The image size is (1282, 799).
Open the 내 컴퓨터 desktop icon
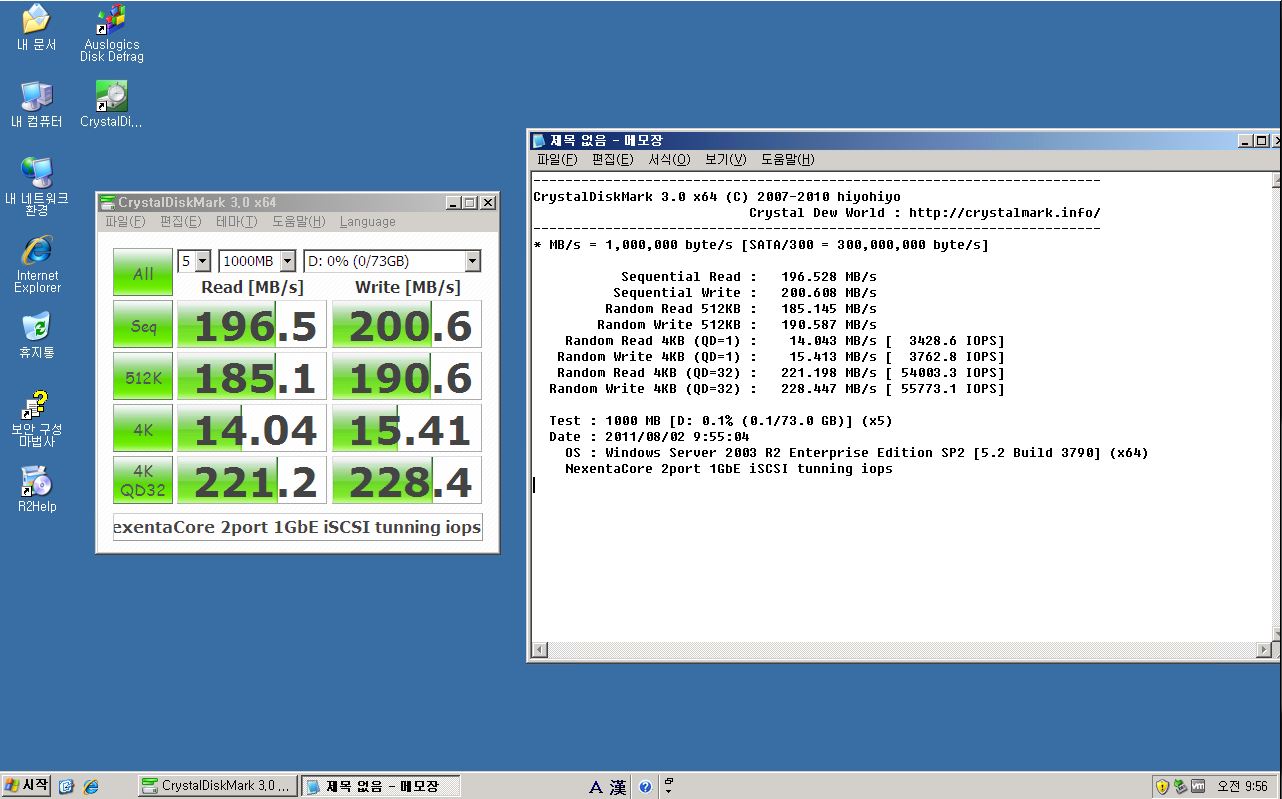pos(36,105)
